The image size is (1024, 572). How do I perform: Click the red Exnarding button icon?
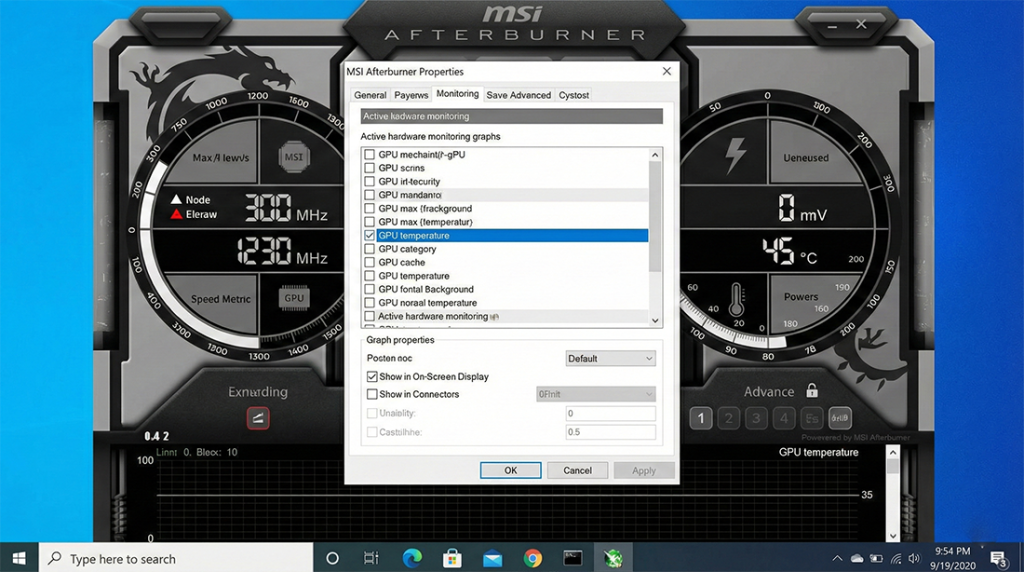[258, 418]
